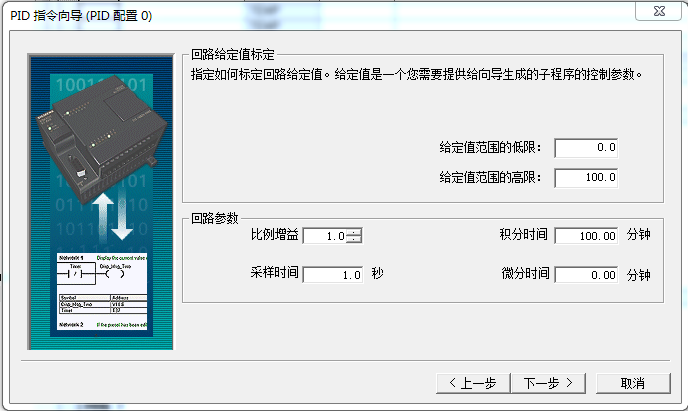Screen dimensions: 688x411
Task: Click the 回路给定值标定 group heading
Action: (x=232, y=55)
